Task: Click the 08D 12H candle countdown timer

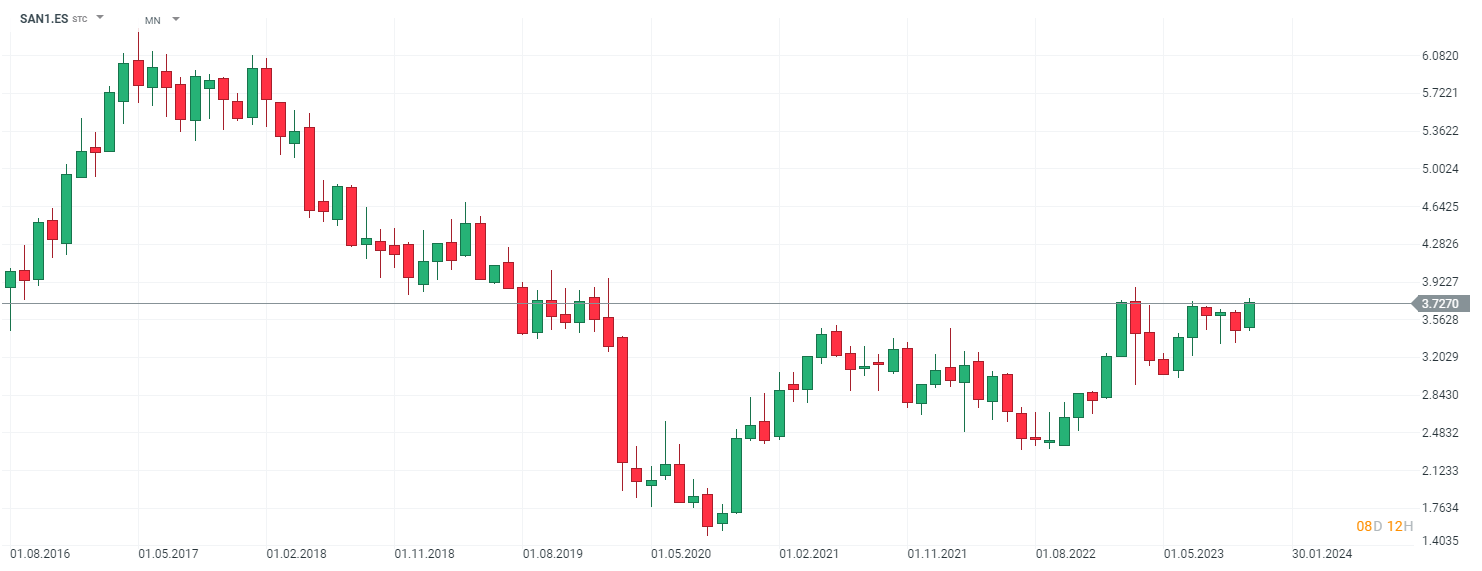Action: point(1384,526)
